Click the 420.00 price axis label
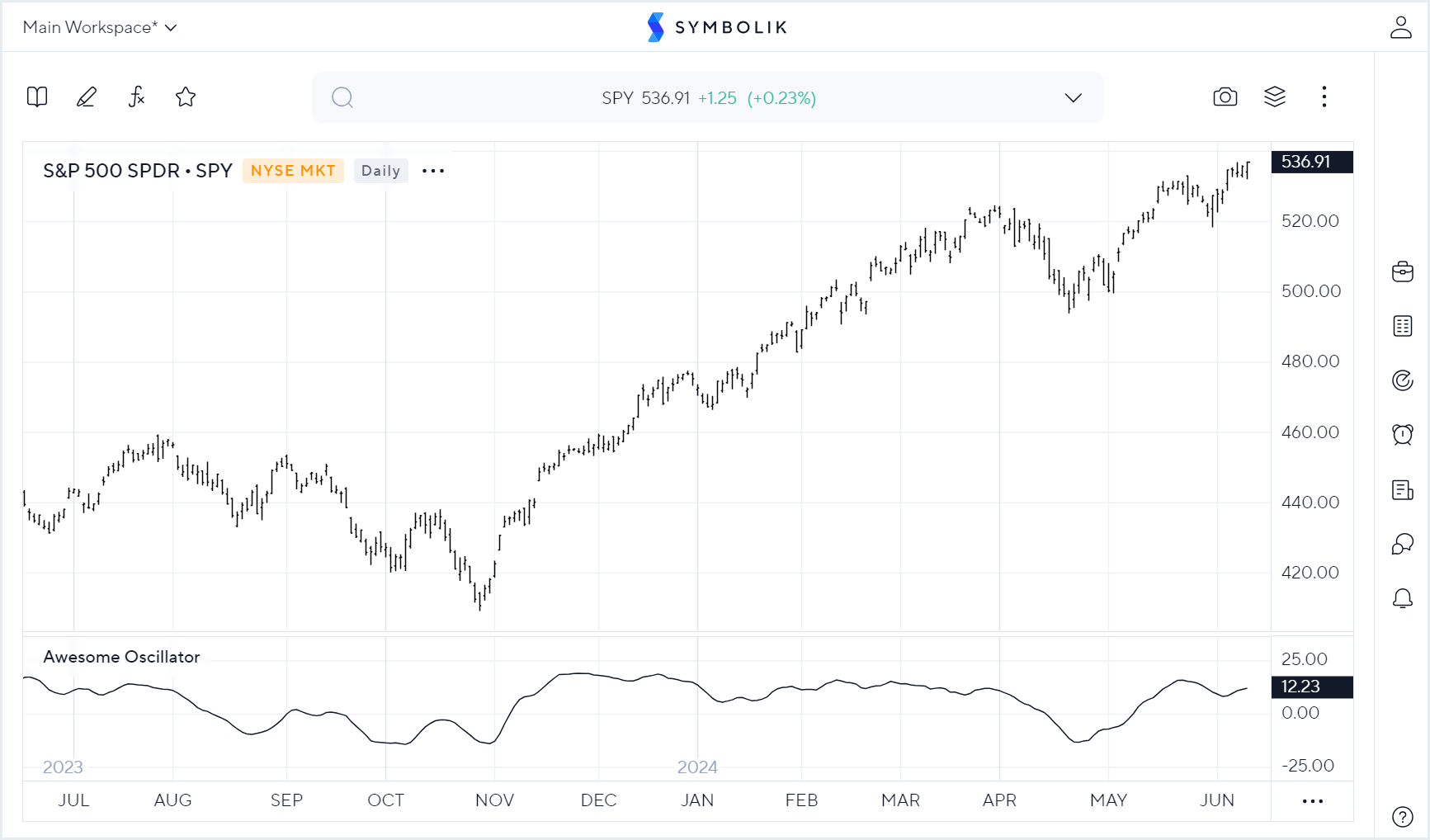The width and height of the screenshot is (1430, 840). [1310, 573]
